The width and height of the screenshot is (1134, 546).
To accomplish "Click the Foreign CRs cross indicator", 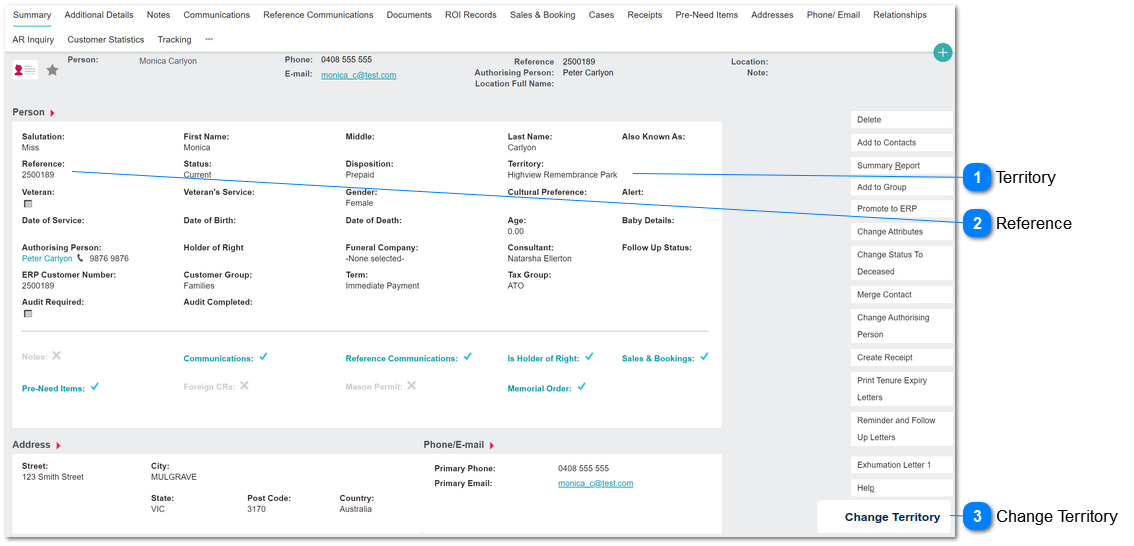I will [244, 386].
